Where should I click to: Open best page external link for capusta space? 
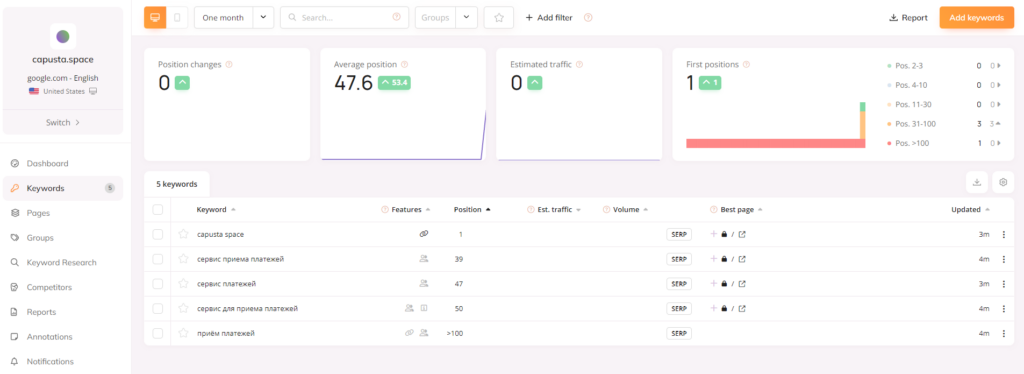click(x=742, y=234)
